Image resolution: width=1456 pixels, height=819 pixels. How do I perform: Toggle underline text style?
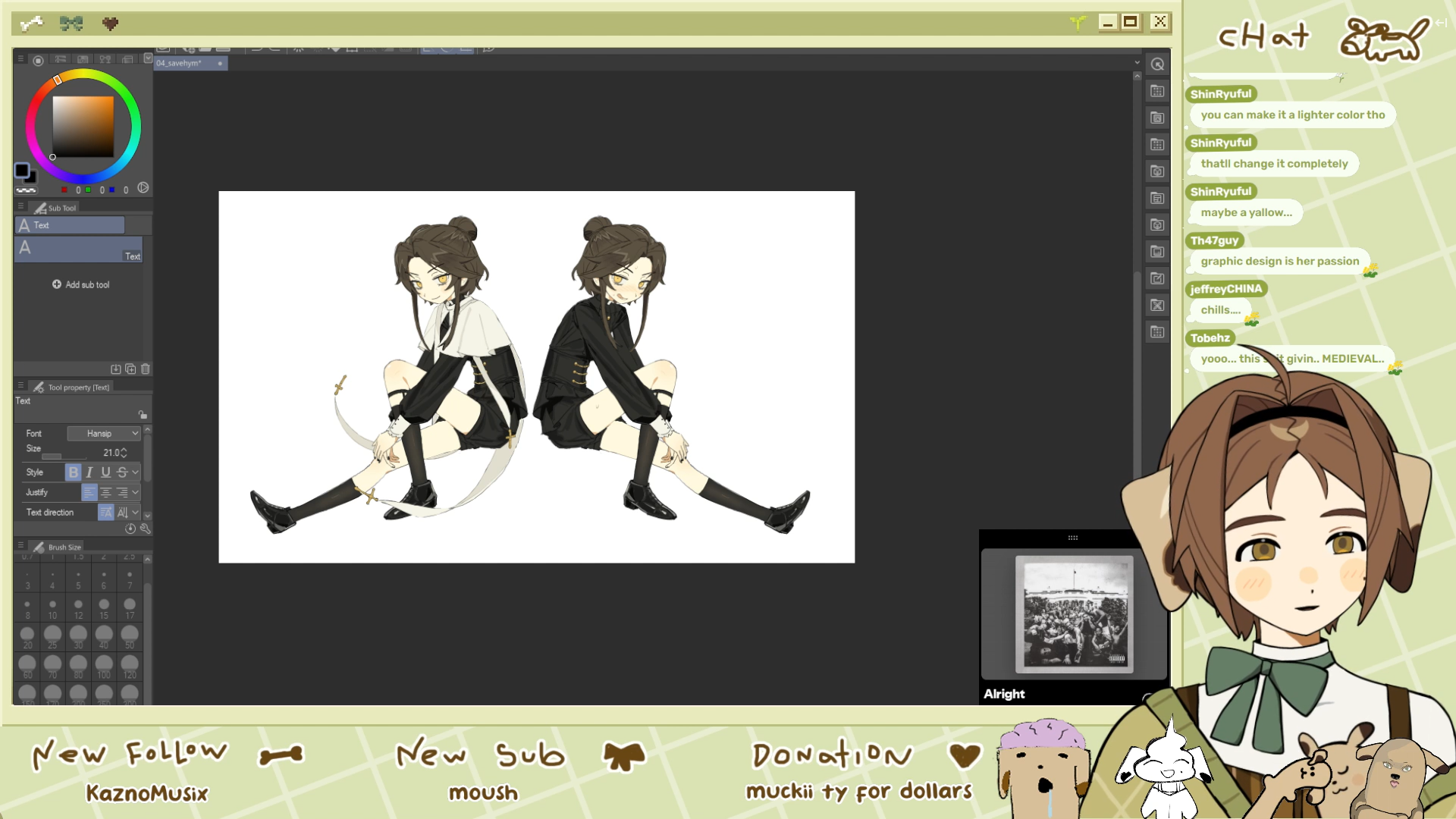point(105,472)
